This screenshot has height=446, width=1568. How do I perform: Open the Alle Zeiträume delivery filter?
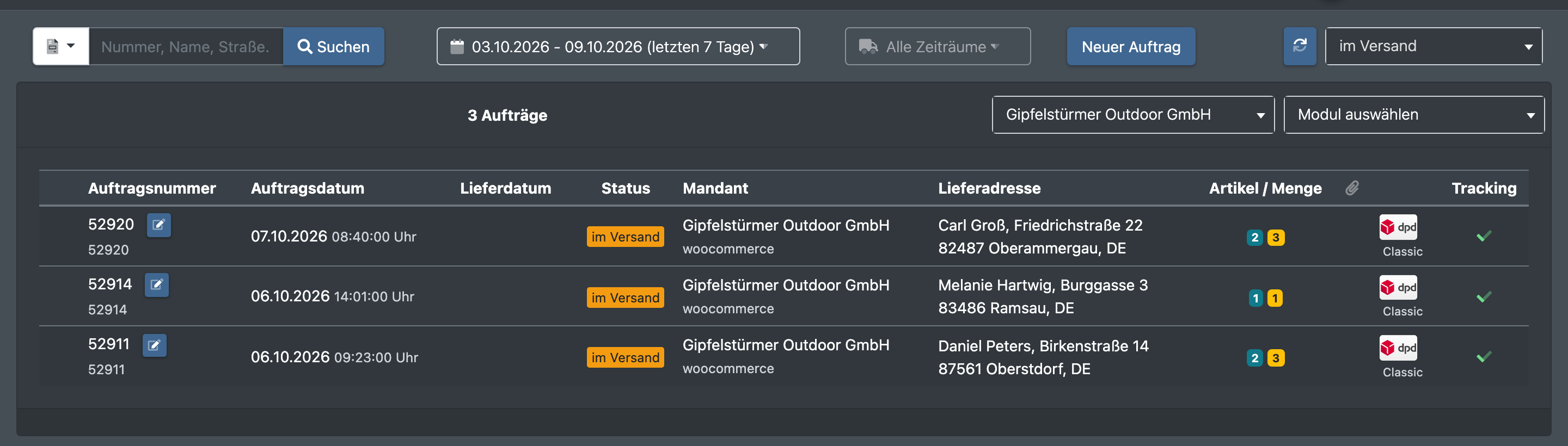(938, 46)
